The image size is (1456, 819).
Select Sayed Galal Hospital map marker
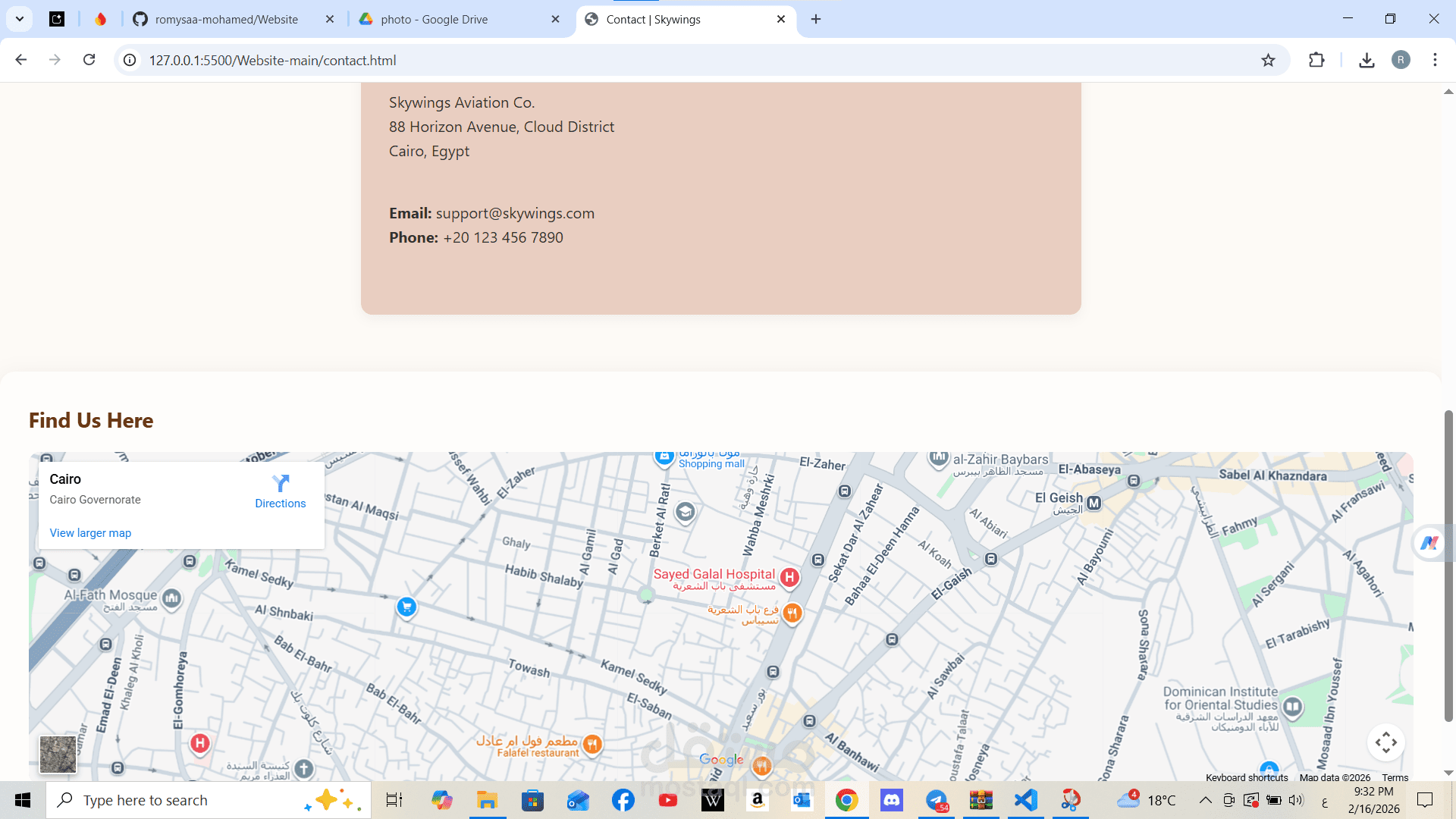point(789,577)
